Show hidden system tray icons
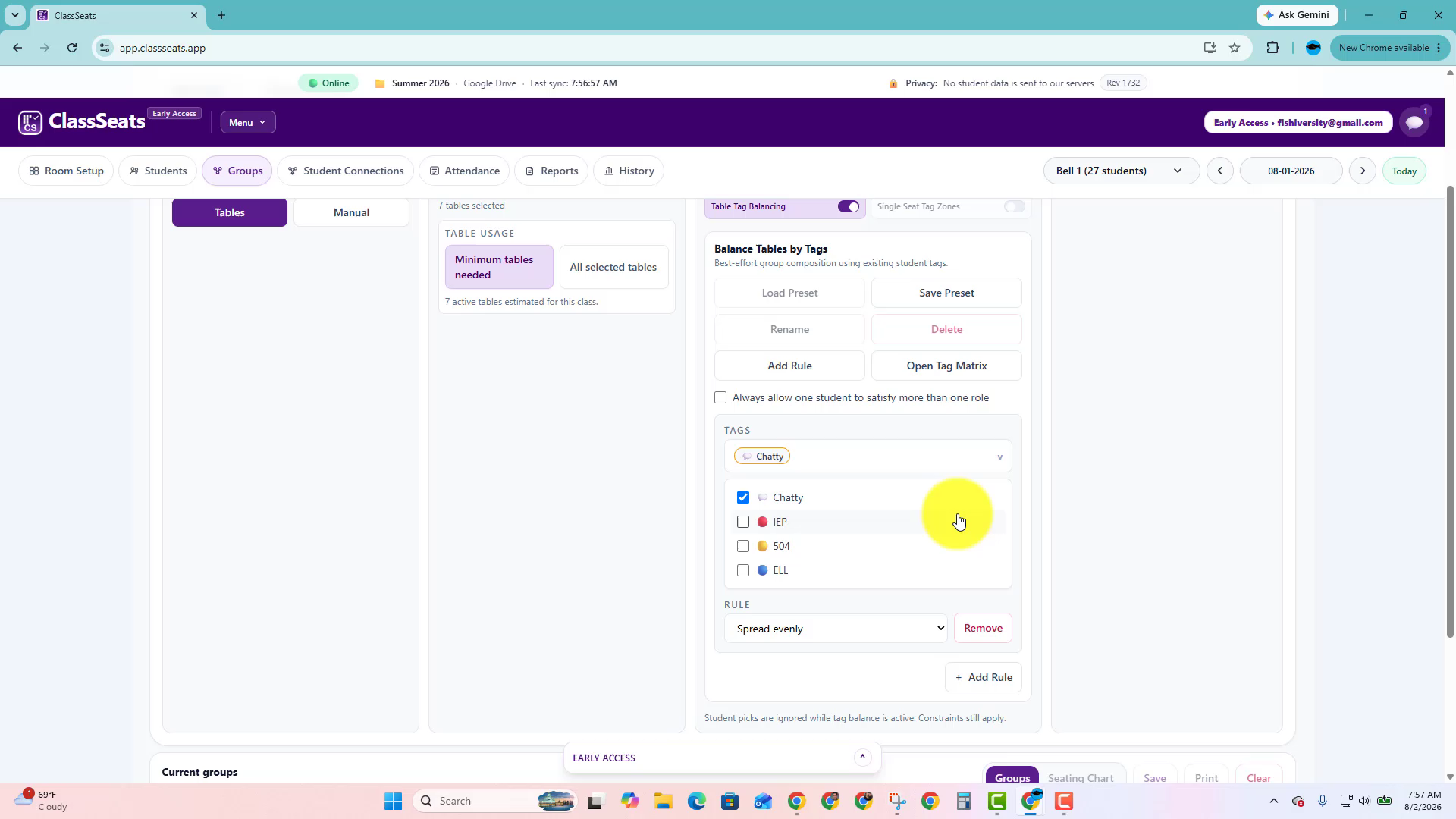1456x819 pixels. pyautogui.click(x=1274, y=801)
